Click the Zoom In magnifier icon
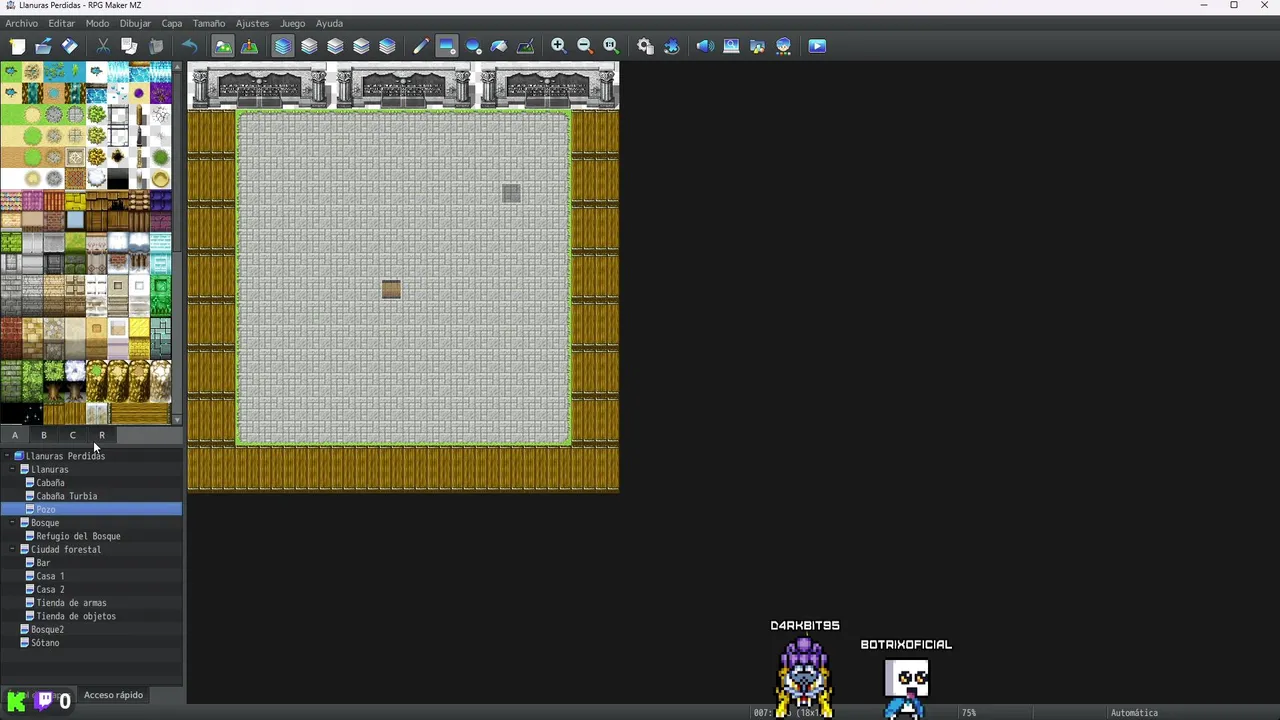The width and height of the screenshot is (1280, 720). 559,46
